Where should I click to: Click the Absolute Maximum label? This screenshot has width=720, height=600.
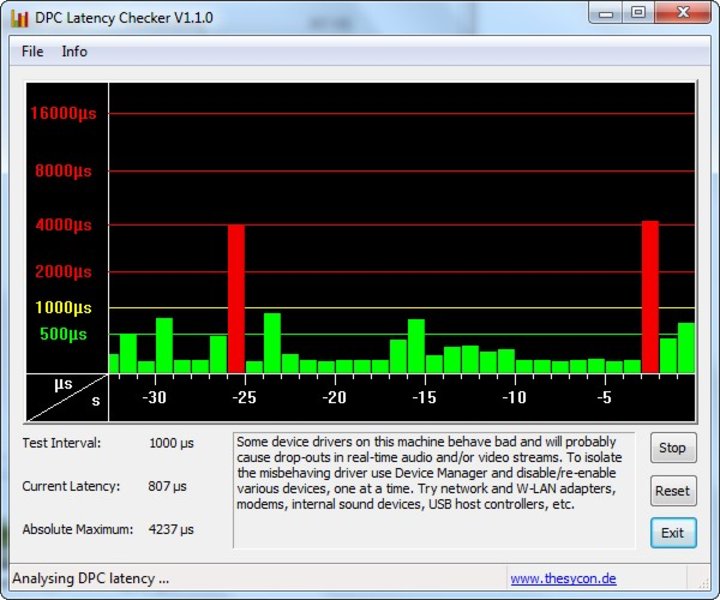click(x=78, y=529)
